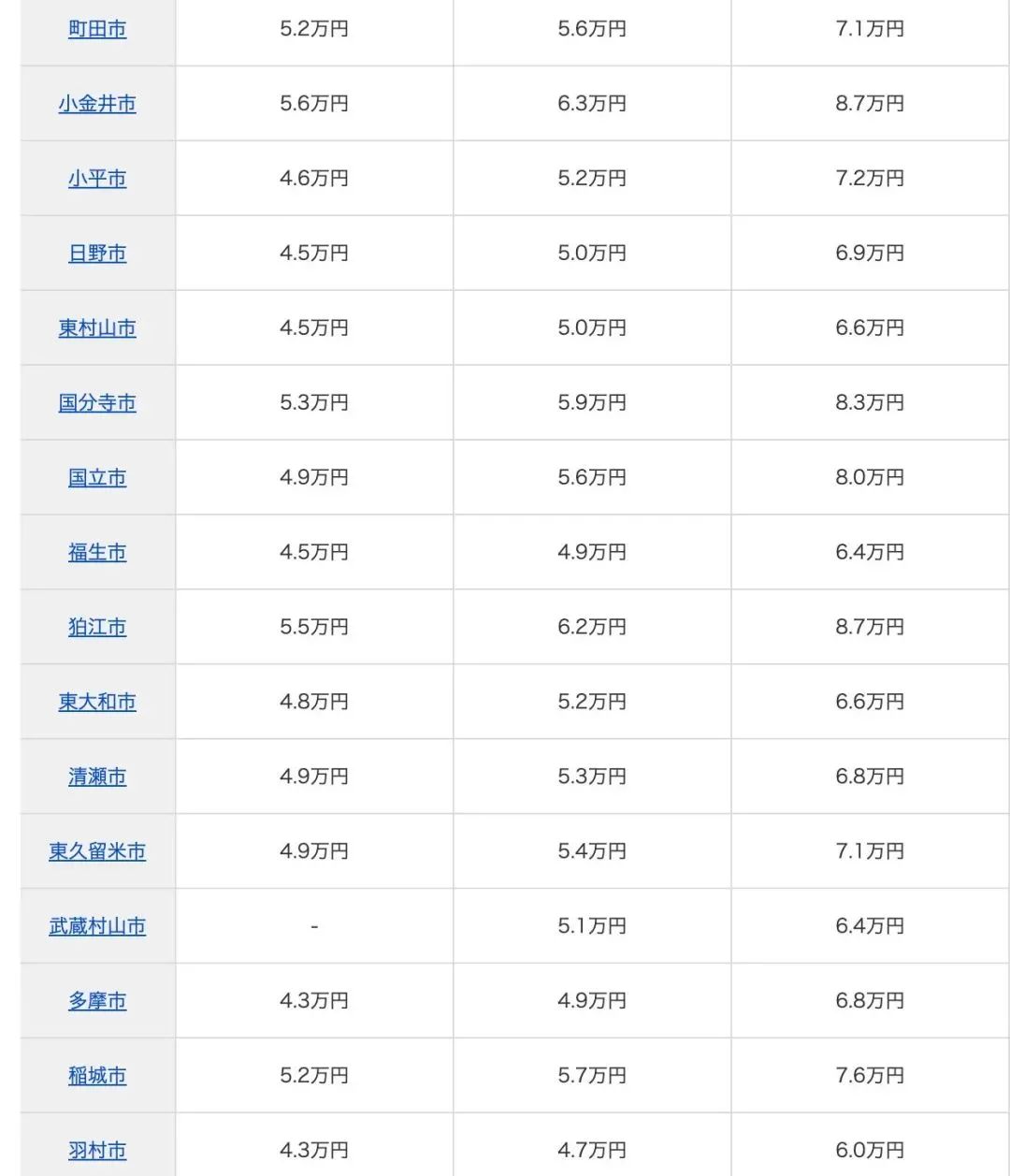Open the 小平市 link
The image size is (1010, 1176).
click(97, 179)
